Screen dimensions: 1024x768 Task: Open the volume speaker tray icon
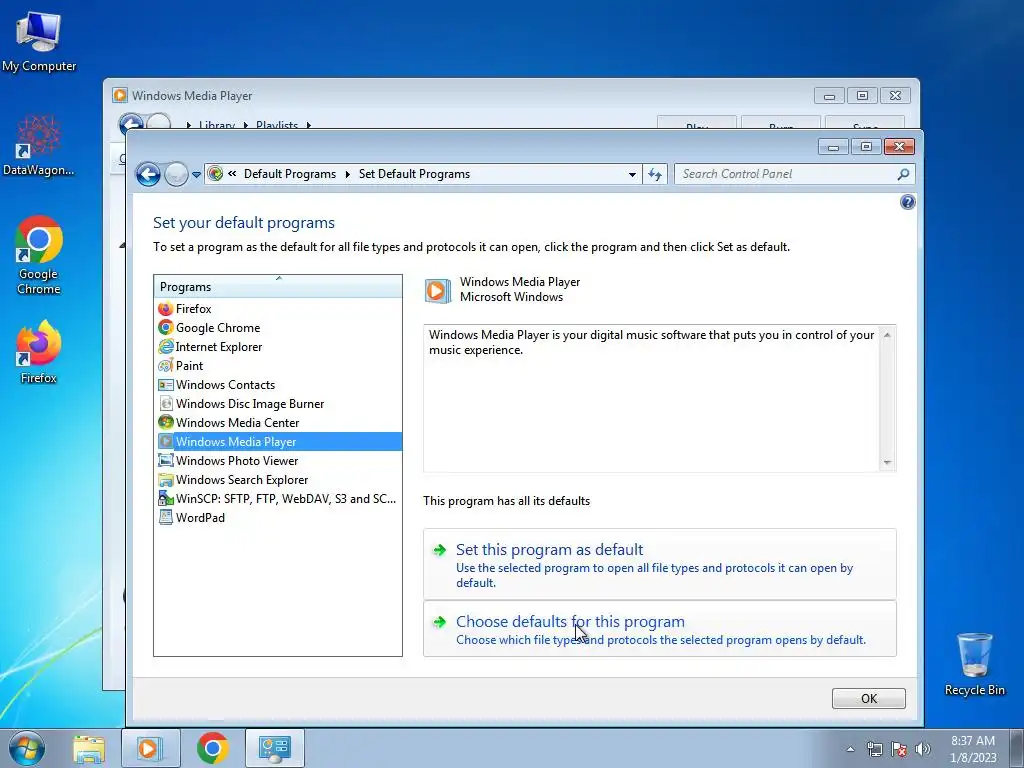[923, 749]
